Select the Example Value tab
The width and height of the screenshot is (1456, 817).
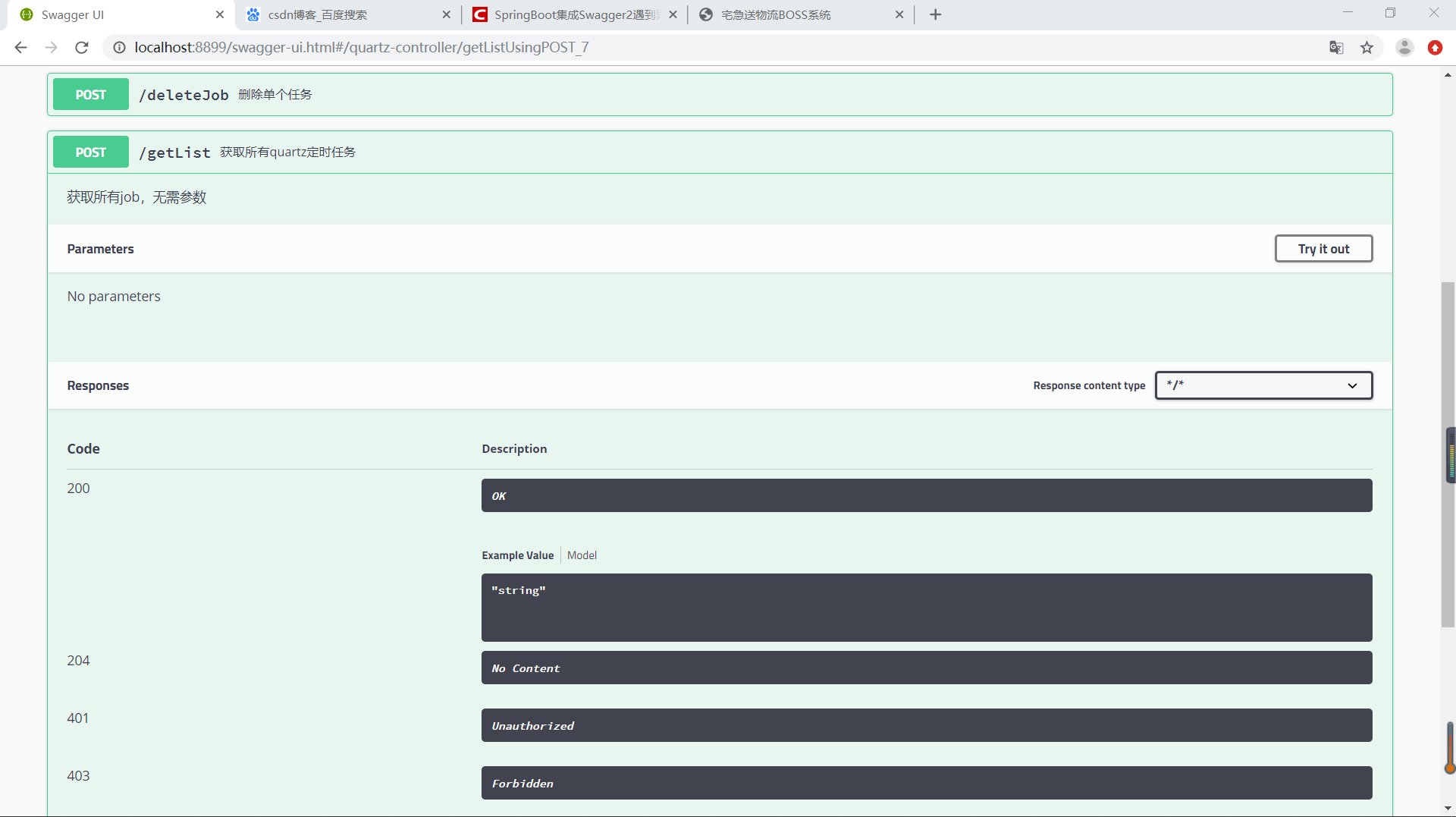(518, 555)
